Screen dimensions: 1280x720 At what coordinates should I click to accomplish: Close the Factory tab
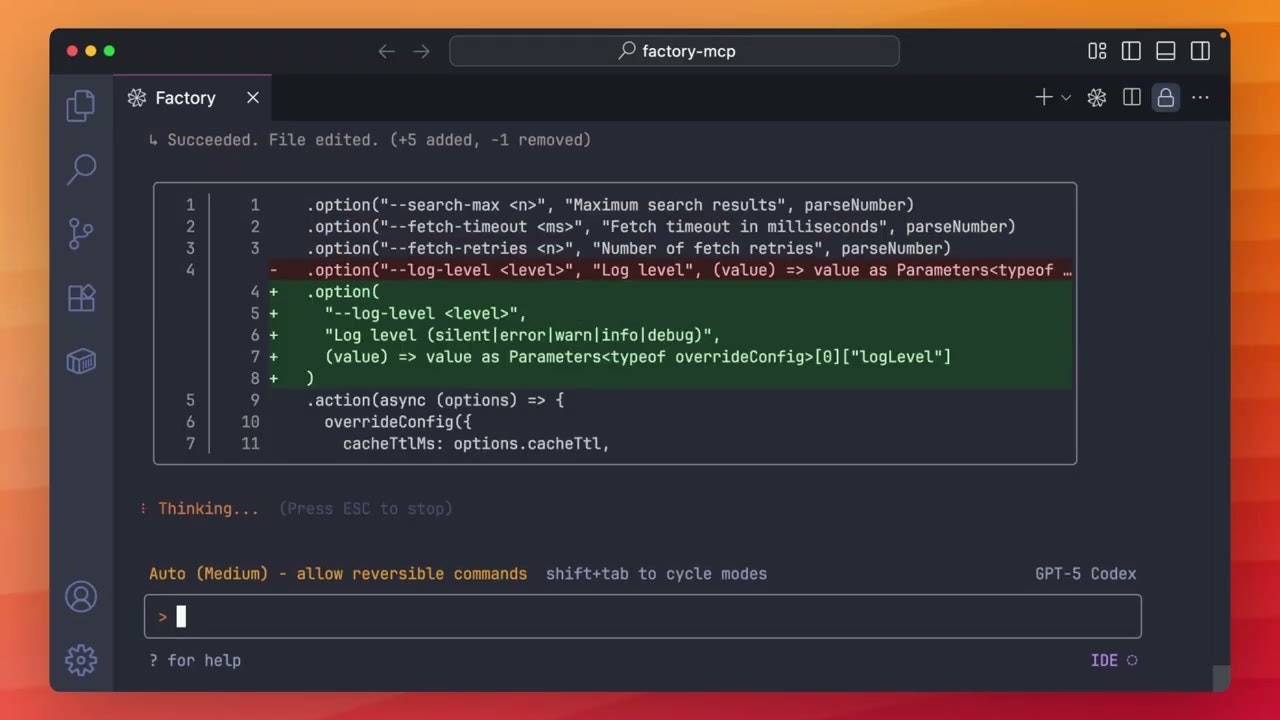pyautogui.click(x=253, y=98)
